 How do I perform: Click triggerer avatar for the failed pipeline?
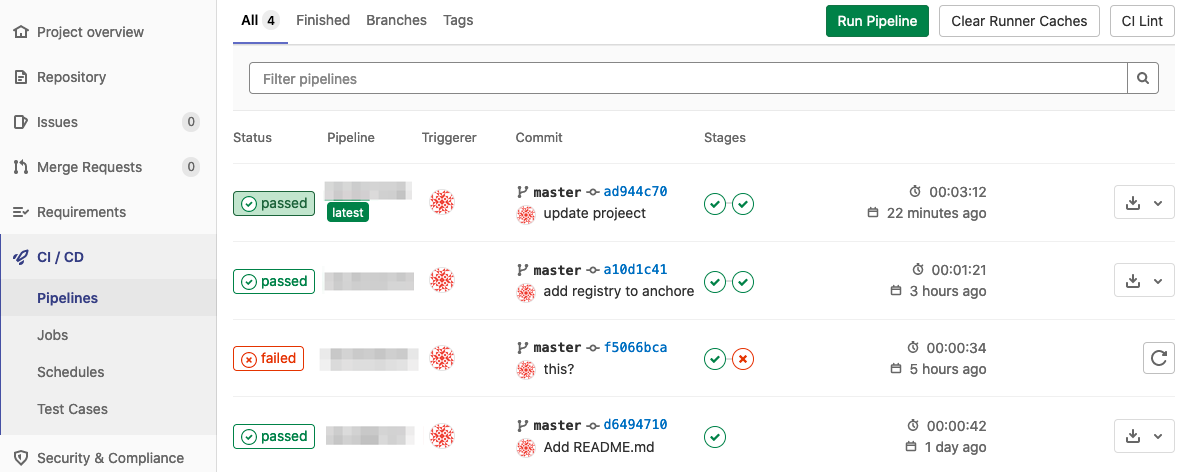(442, 358)
